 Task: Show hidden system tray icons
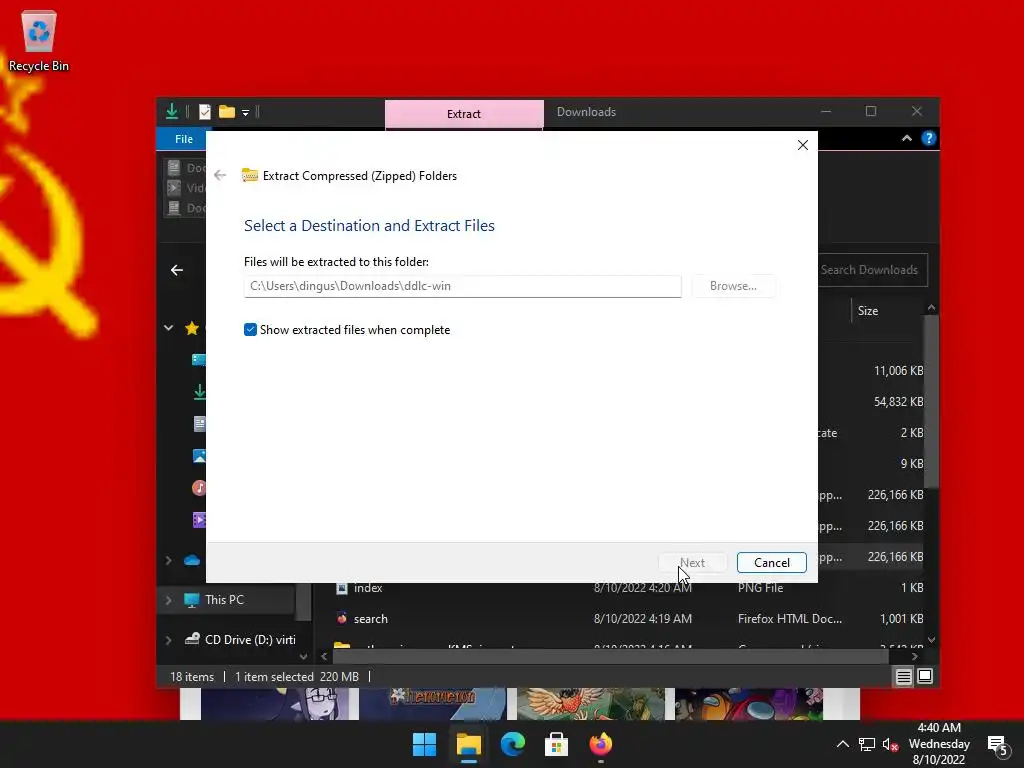[x=842, y=744]
